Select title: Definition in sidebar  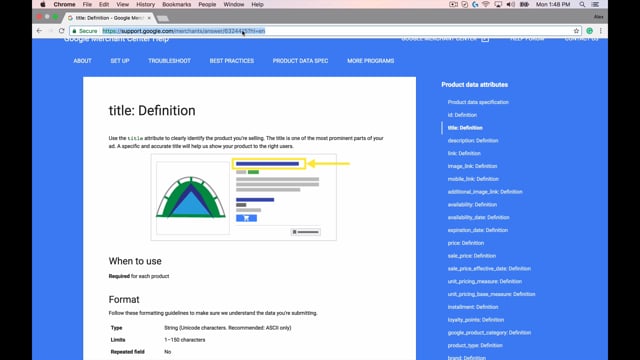465,128
